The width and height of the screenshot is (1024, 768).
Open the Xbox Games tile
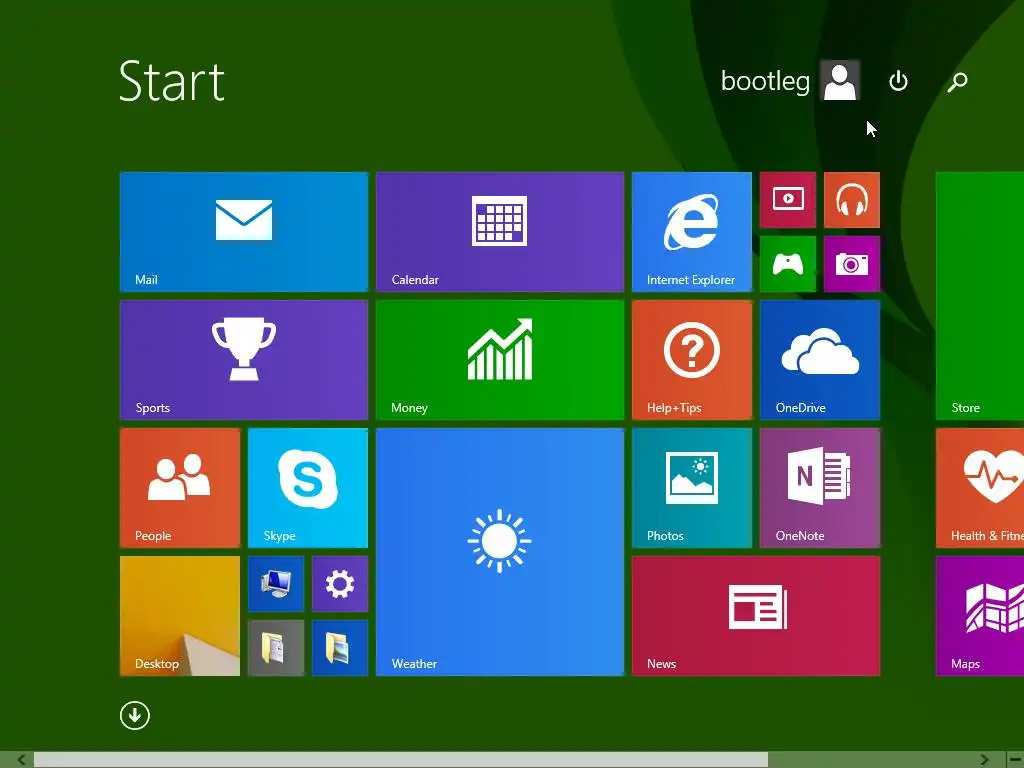[x=788, y=264]
